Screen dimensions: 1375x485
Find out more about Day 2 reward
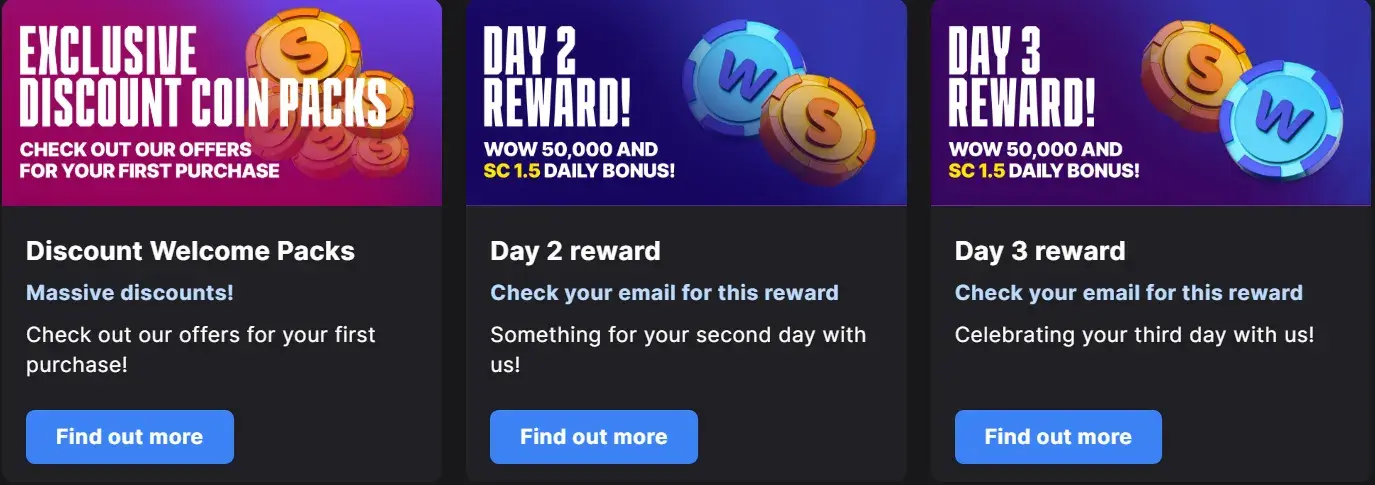594,437
